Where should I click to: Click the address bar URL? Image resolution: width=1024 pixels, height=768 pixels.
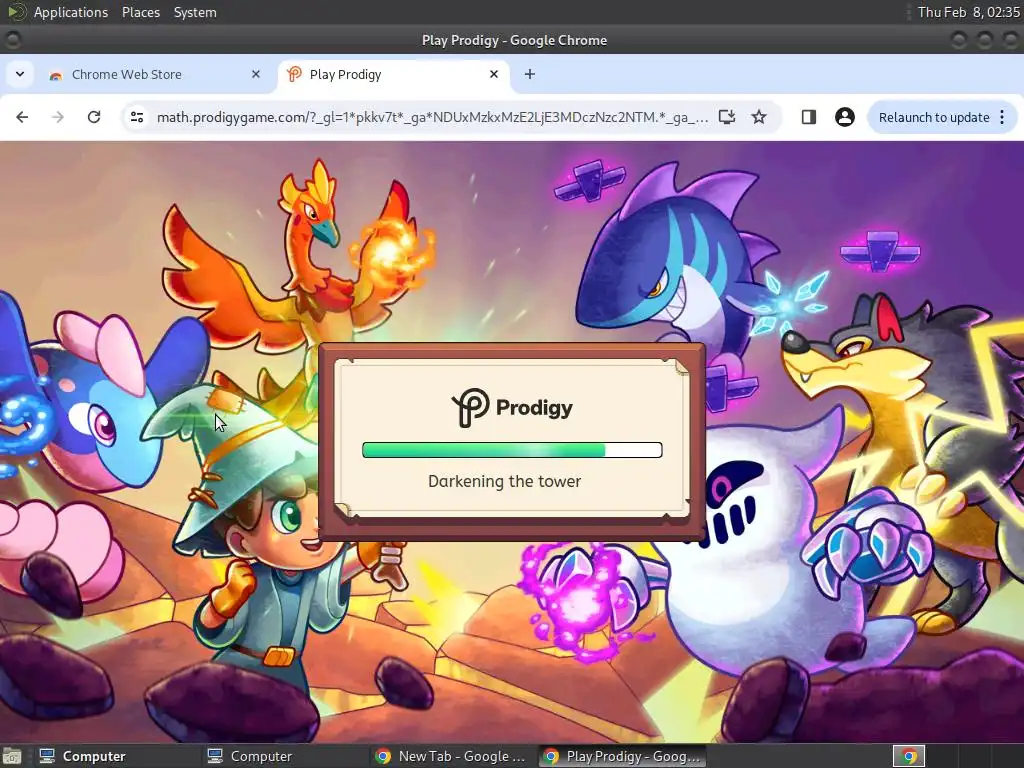(x=432, y=118)
